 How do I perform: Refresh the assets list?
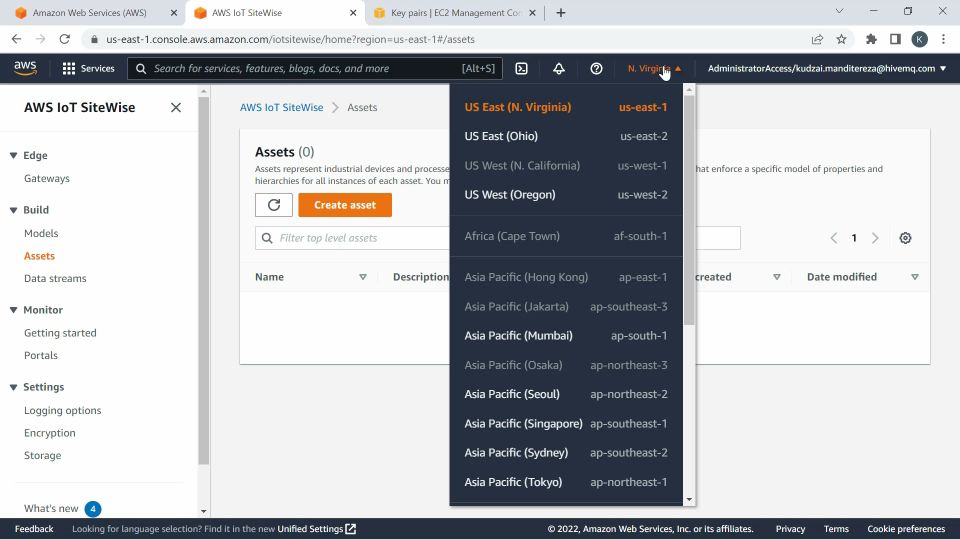(x=274, y=205)
